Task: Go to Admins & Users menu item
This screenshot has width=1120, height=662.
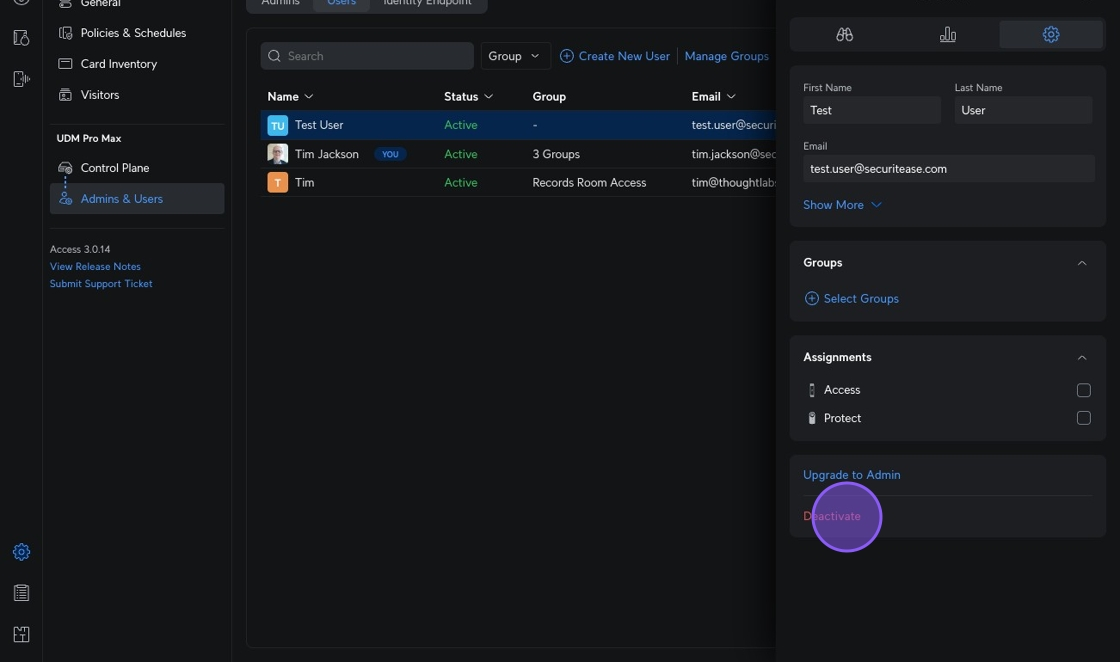Action: pyautogui.click(x=121, y=199)
